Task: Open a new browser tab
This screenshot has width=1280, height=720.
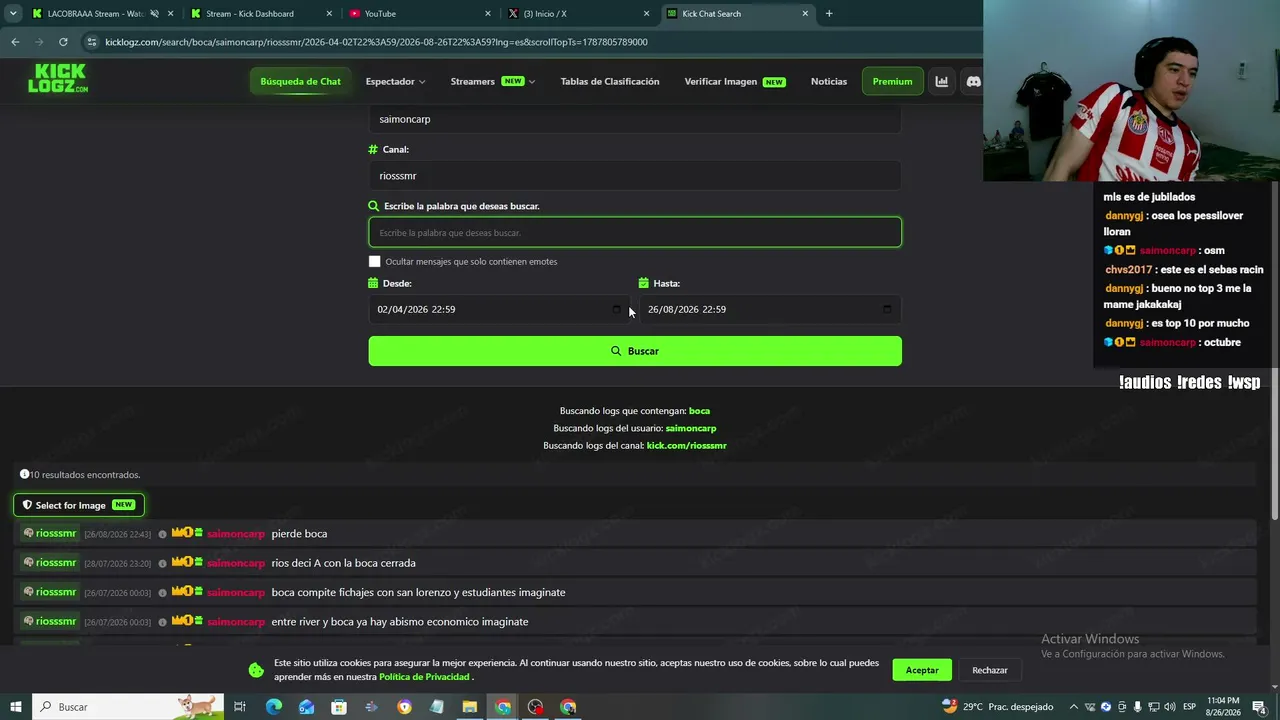Action: 829,14
